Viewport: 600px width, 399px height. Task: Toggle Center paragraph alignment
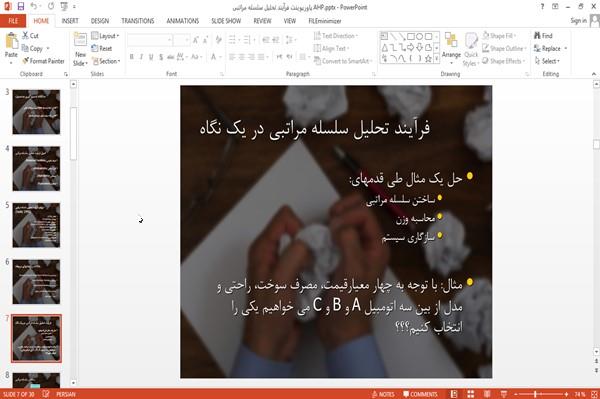[241, 57]
